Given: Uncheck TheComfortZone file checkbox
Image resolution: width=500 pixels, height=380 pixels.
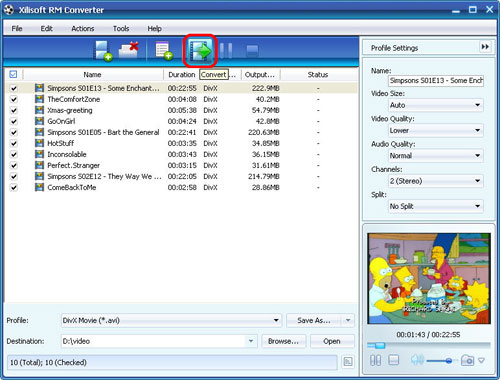Looking at the screenshot, I should 13,99.
